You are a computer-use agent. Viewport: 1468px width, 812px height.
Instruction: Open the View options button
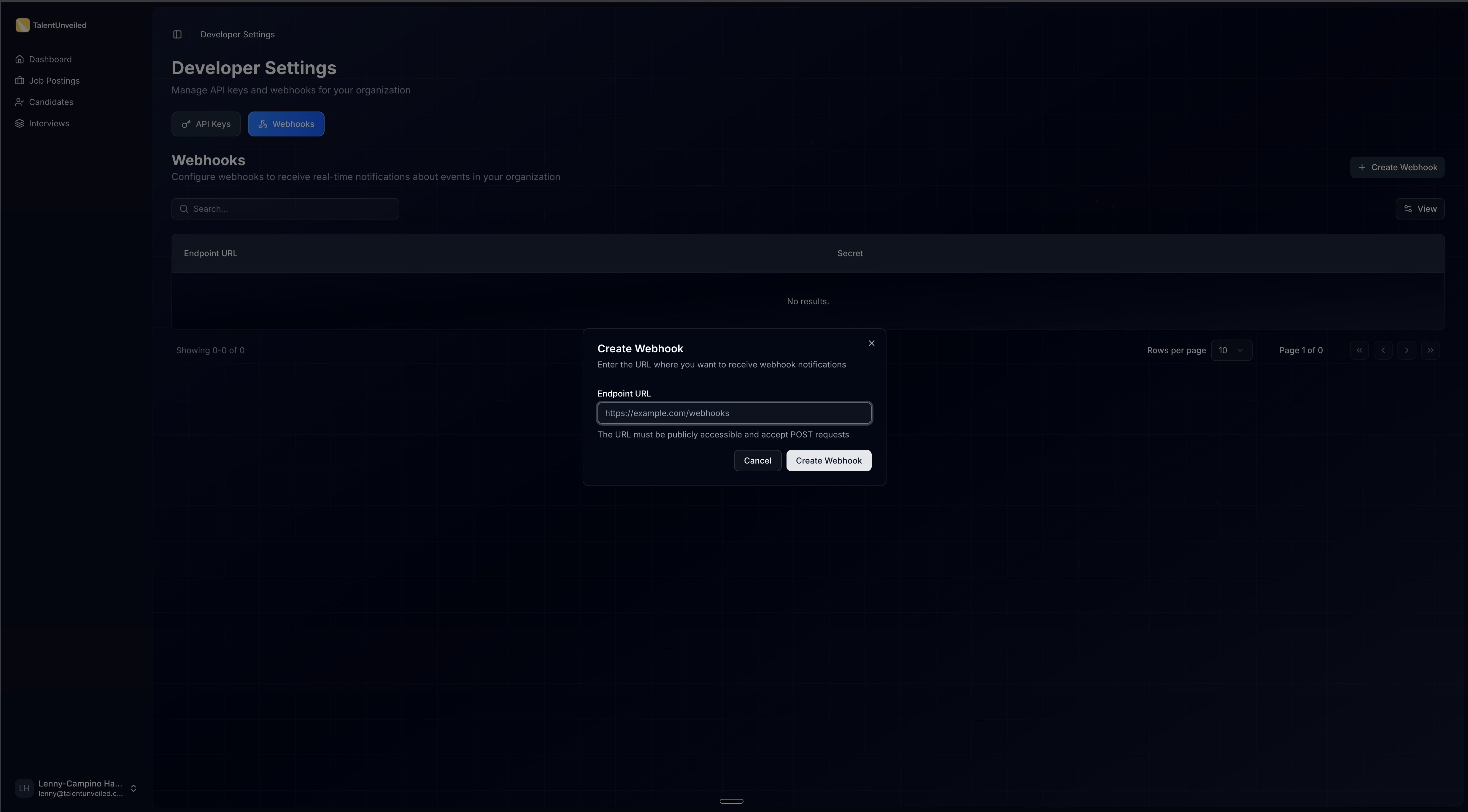(1420, 209)
